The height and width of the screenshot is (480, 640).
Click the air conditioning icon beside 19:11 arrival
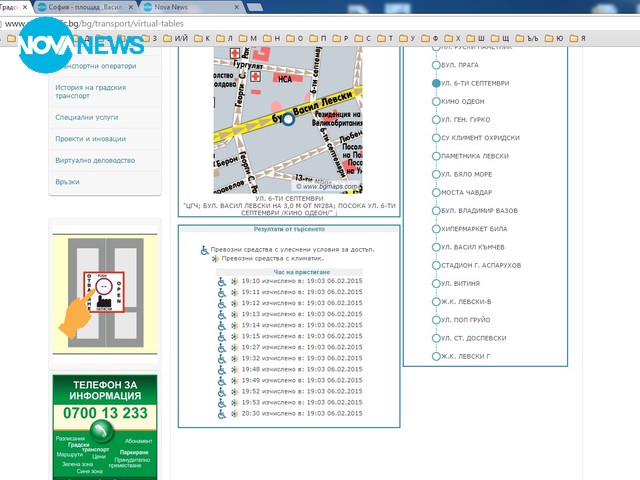coord(232,292)
